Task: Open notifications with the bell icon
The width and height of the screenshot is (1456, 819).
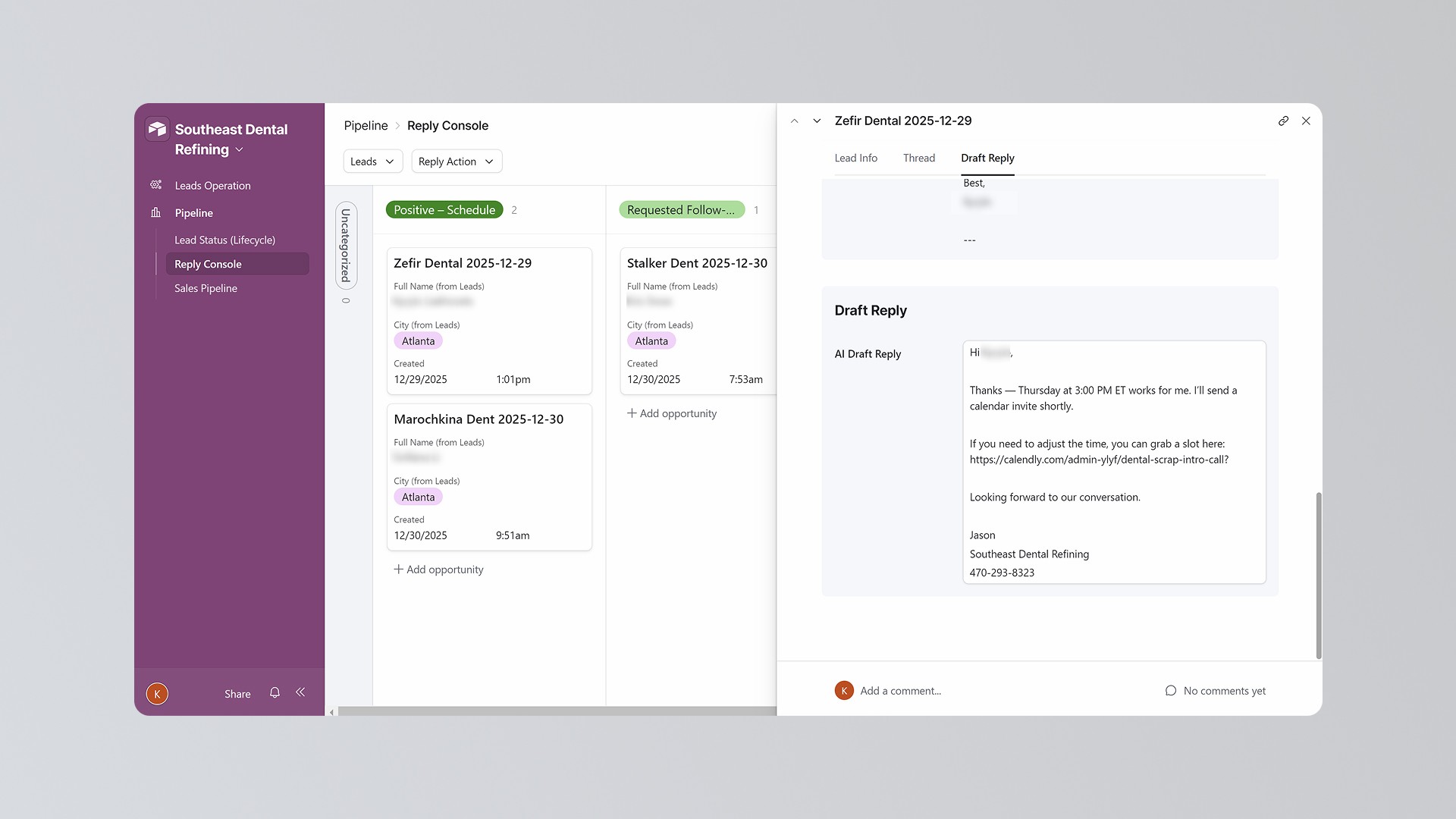Action: click(275, 692)
